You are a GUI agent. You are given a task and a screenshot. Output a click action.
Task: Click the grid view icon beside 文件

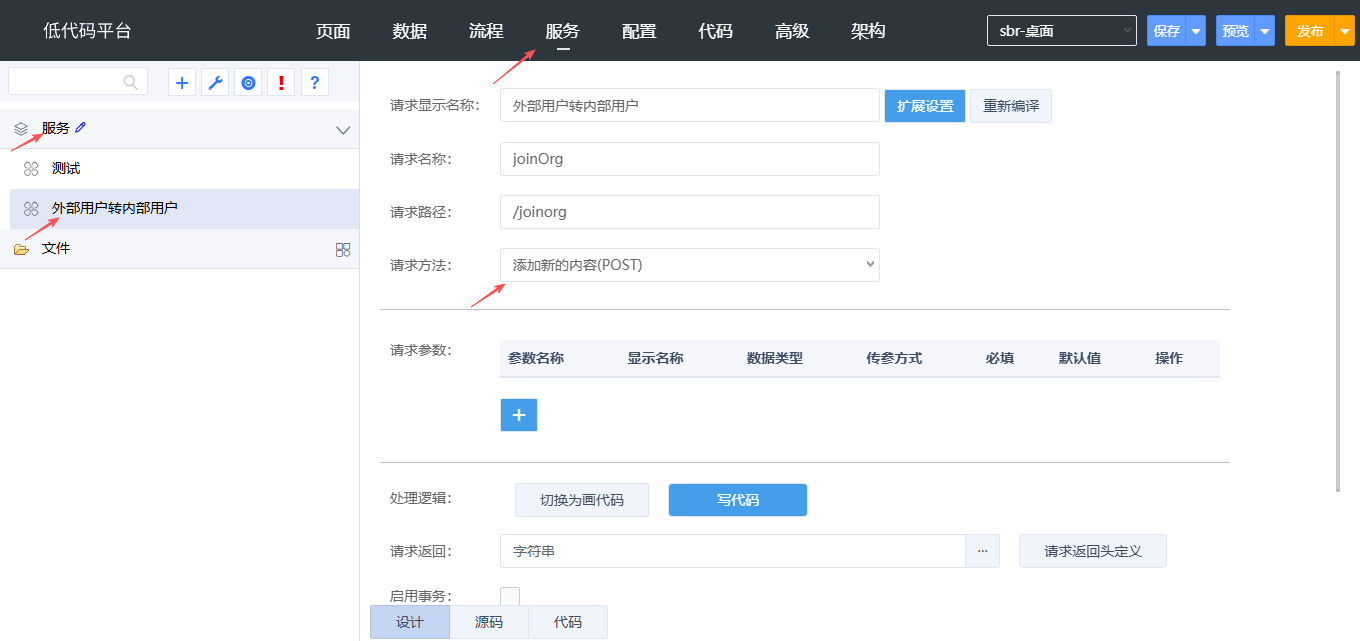(343, 249)
